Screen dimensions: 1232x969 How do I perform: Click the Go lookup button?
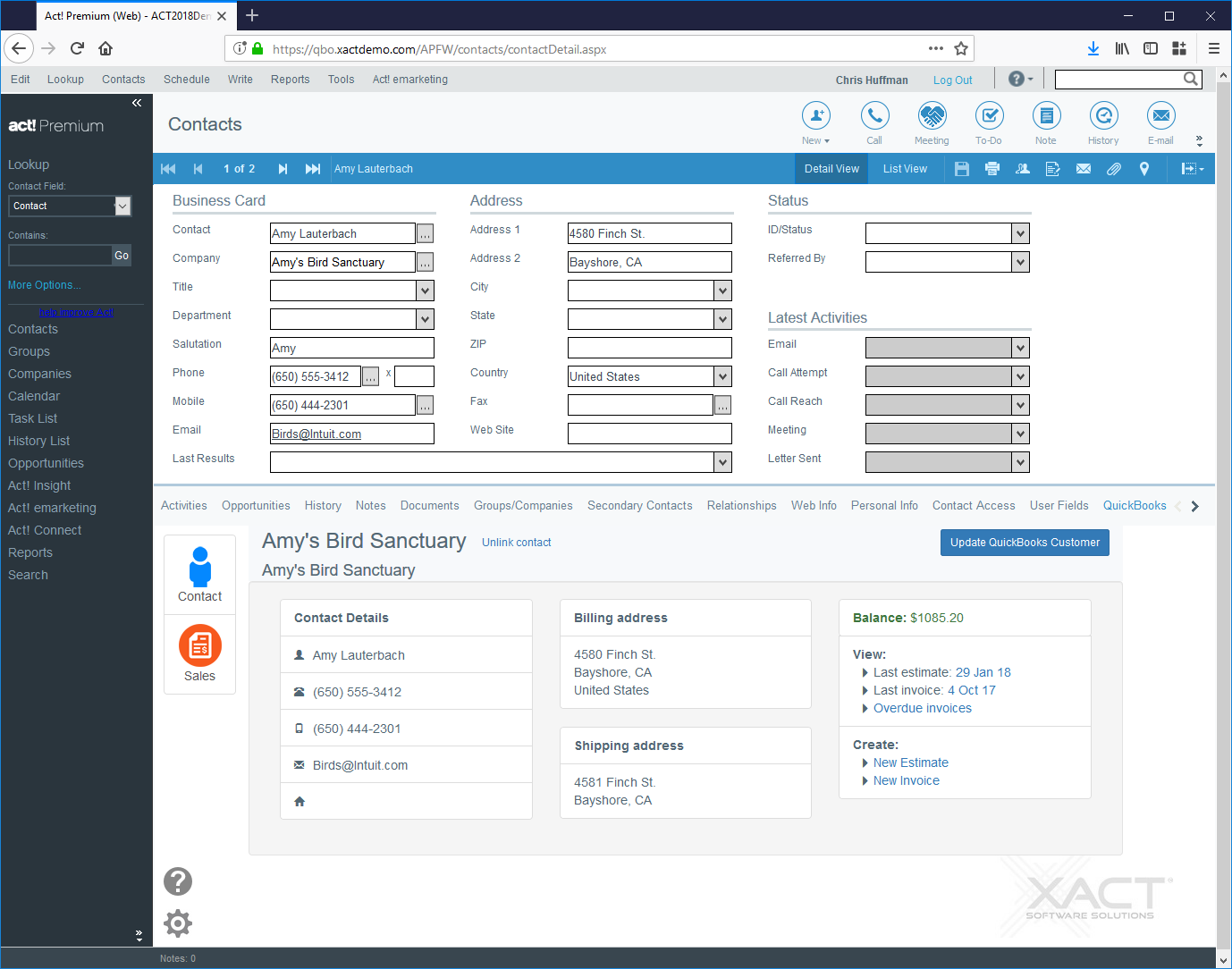click(122, 256)
